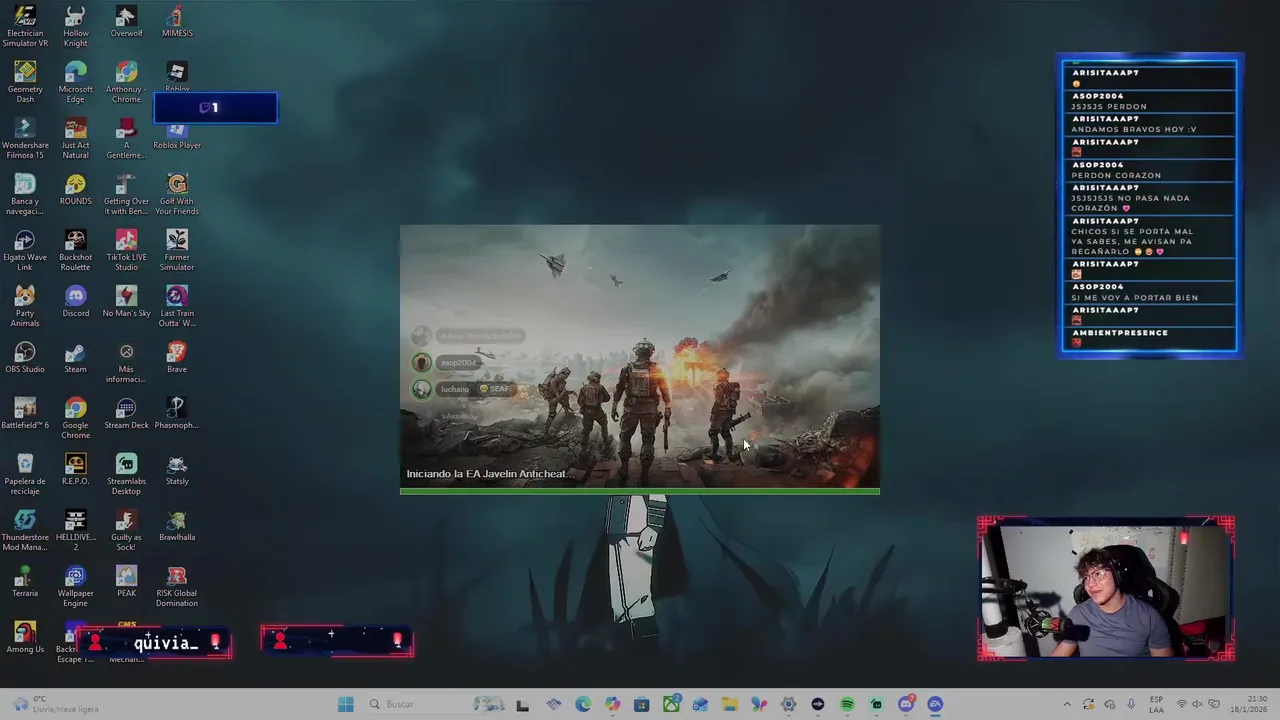Select the Brave browser desktop icon

(177, 358)
